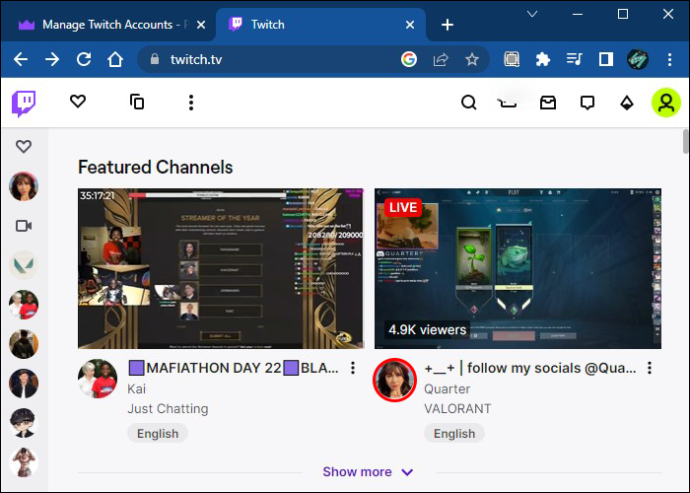Open the Just Chatting category link
Screen dimensions: 690x493
click(168, 409)
